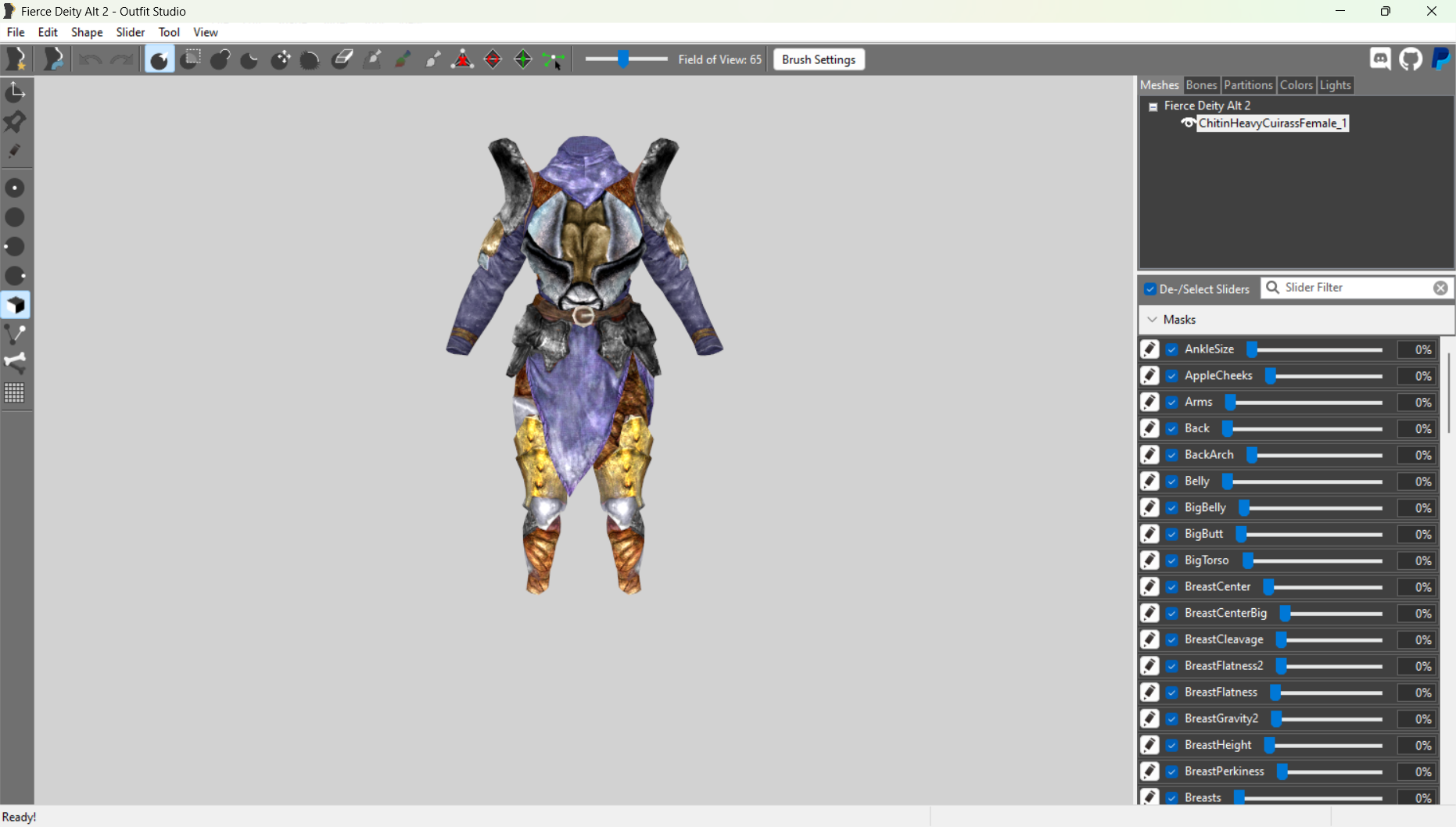The width and height of the screenshot is (1456, 827).
Task: Click the Field of View slider
Action: (626, 59)
